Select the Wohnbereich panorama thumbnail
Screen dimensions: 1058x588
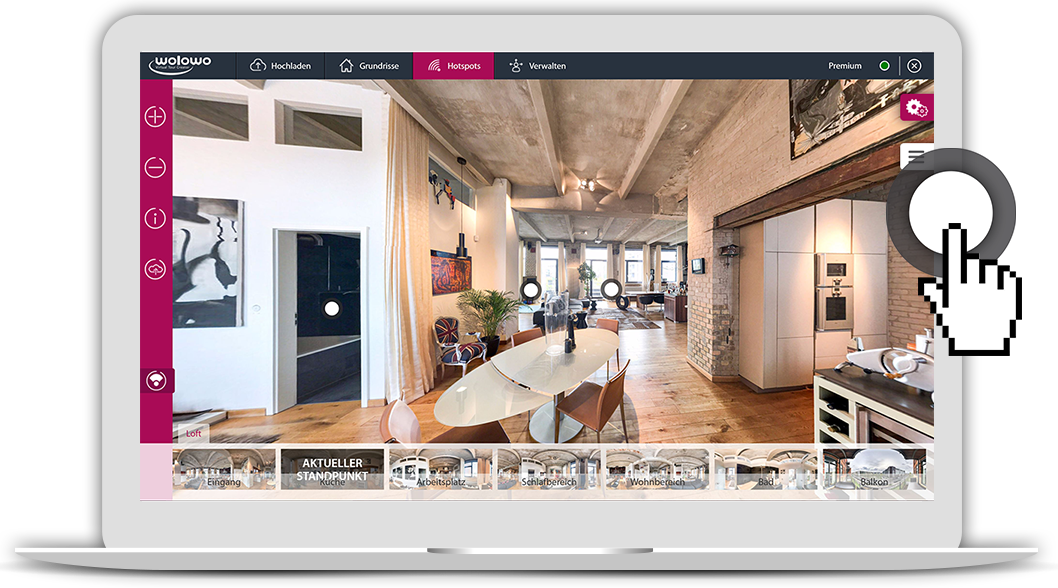(x=657, y=469)
